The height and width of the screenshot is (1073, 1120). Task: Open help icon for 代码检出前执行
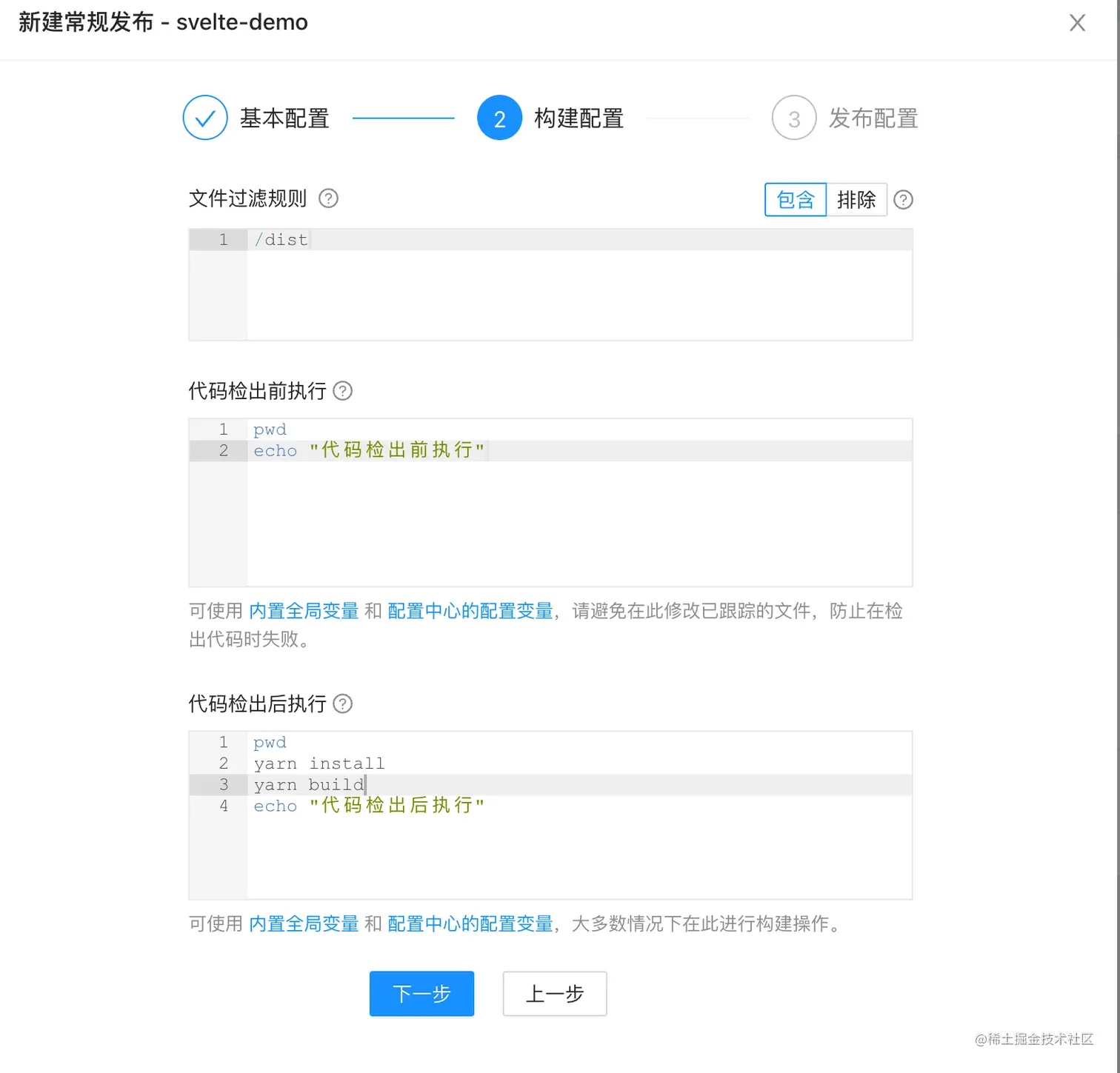point(343,391)
